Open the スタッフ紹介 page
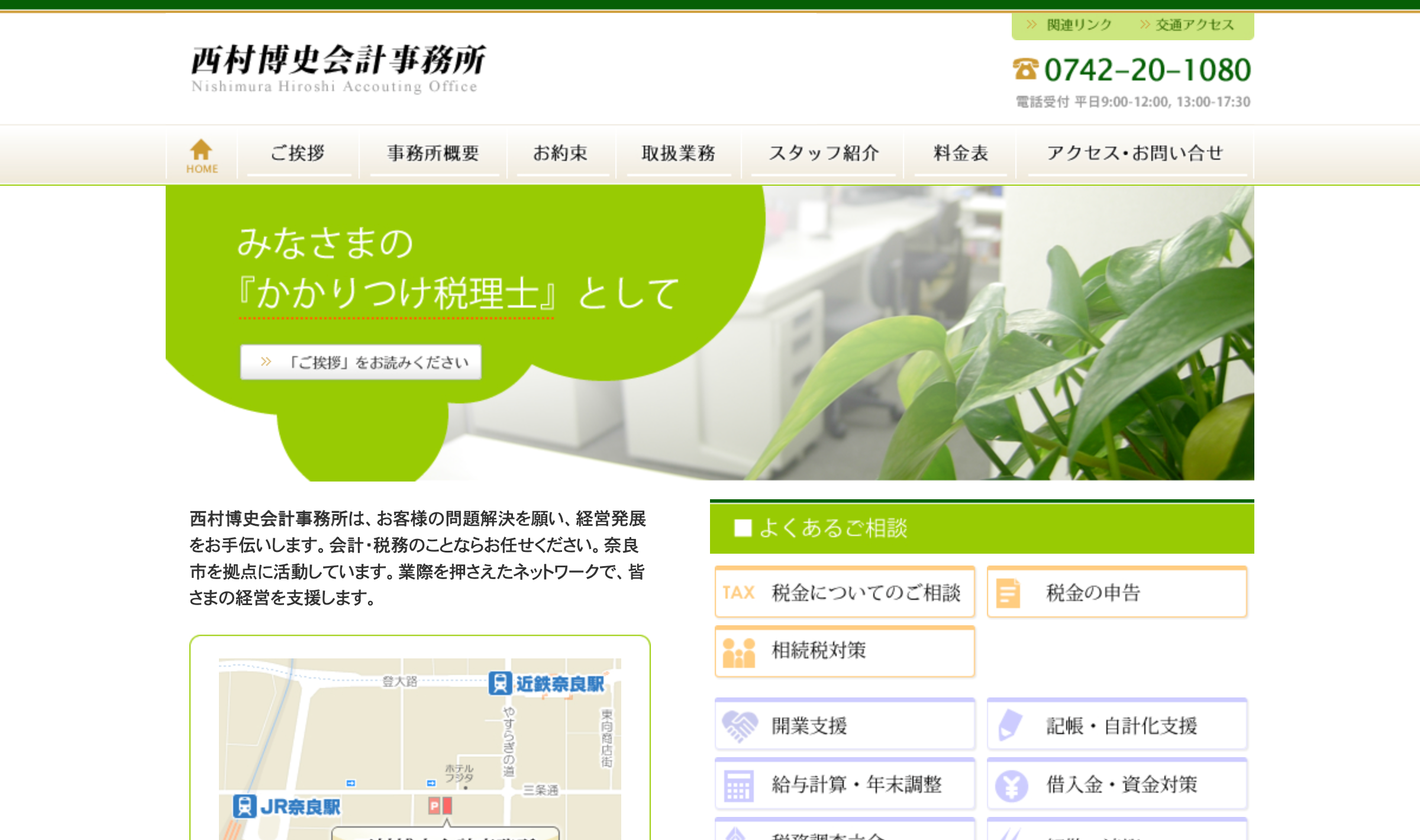Viewport: 1420px width, 840px height. click(823, 154)
